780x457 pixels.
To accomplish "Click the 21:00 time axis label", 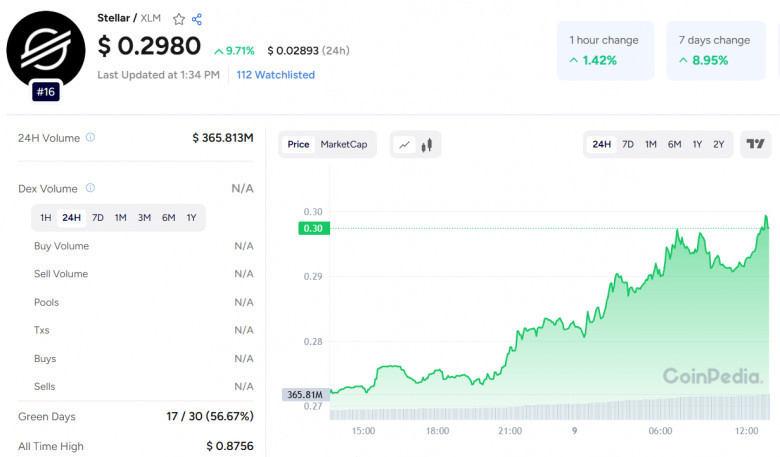I will pos(510,431).
